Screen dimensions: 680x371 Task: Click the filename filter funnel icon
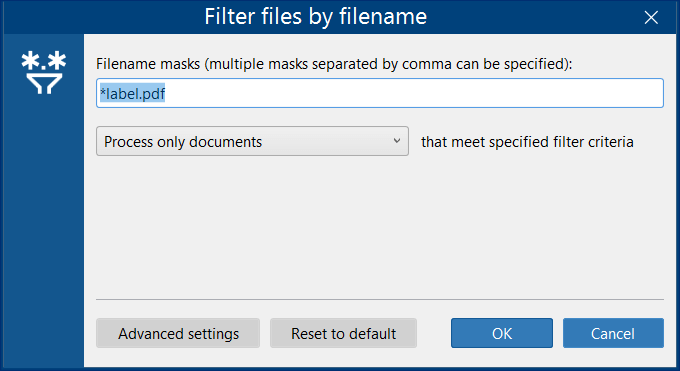[44, 72]
